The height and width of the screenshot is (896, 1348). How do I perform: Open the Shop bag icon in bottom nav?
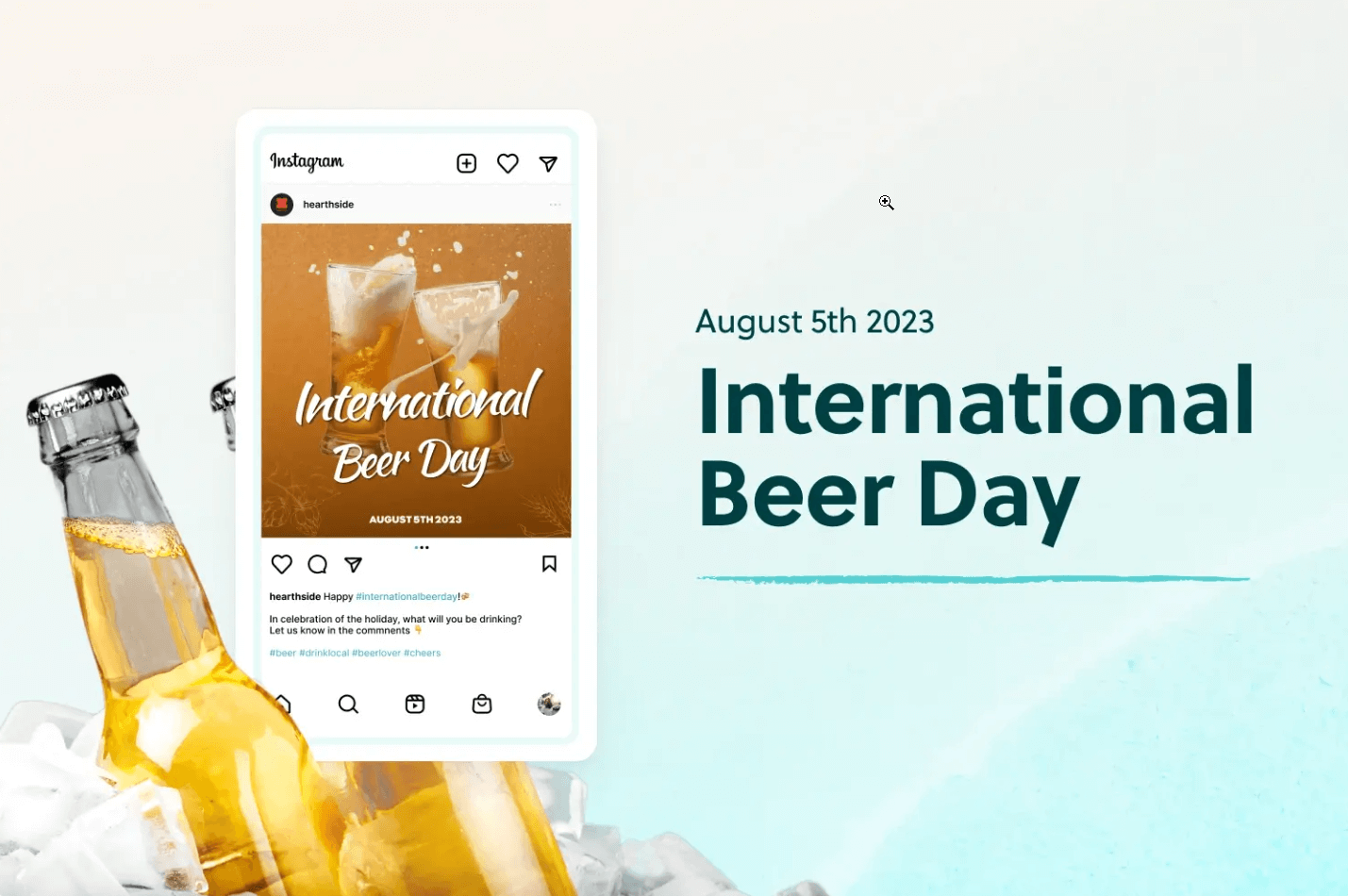482,704
